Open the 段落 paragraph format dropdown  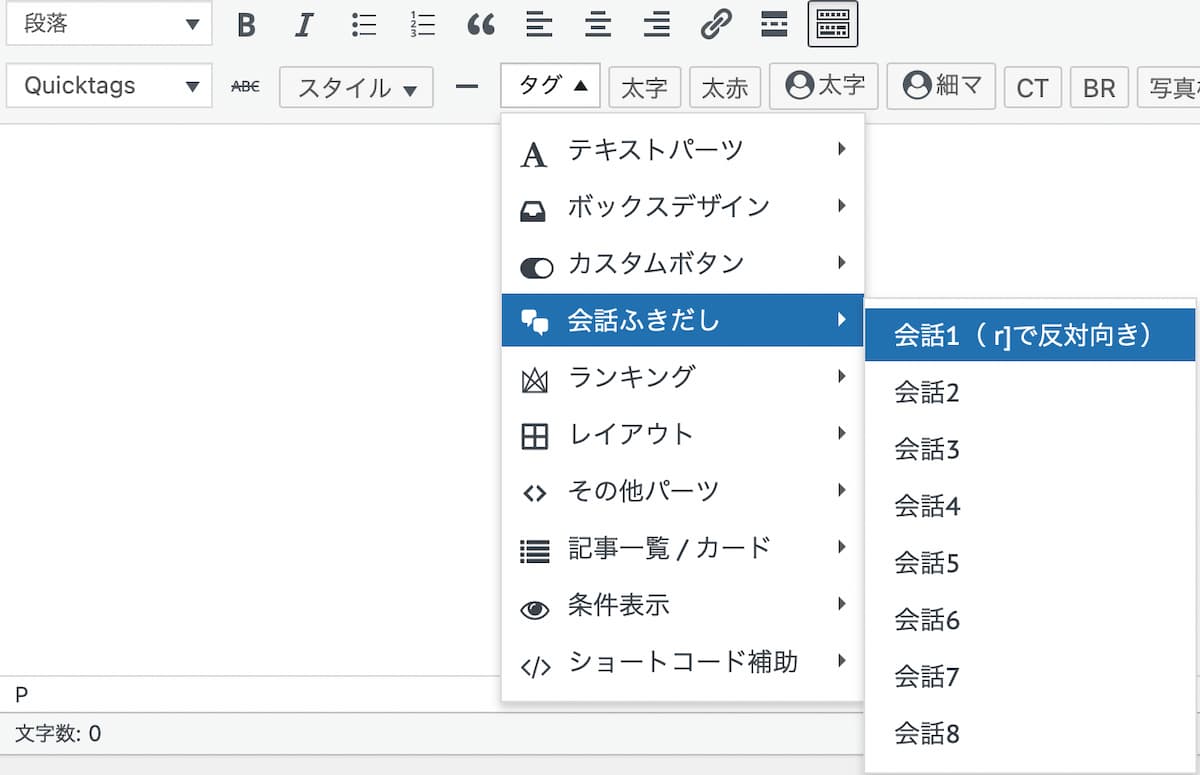pyautogui.click(x=109, y=25)
